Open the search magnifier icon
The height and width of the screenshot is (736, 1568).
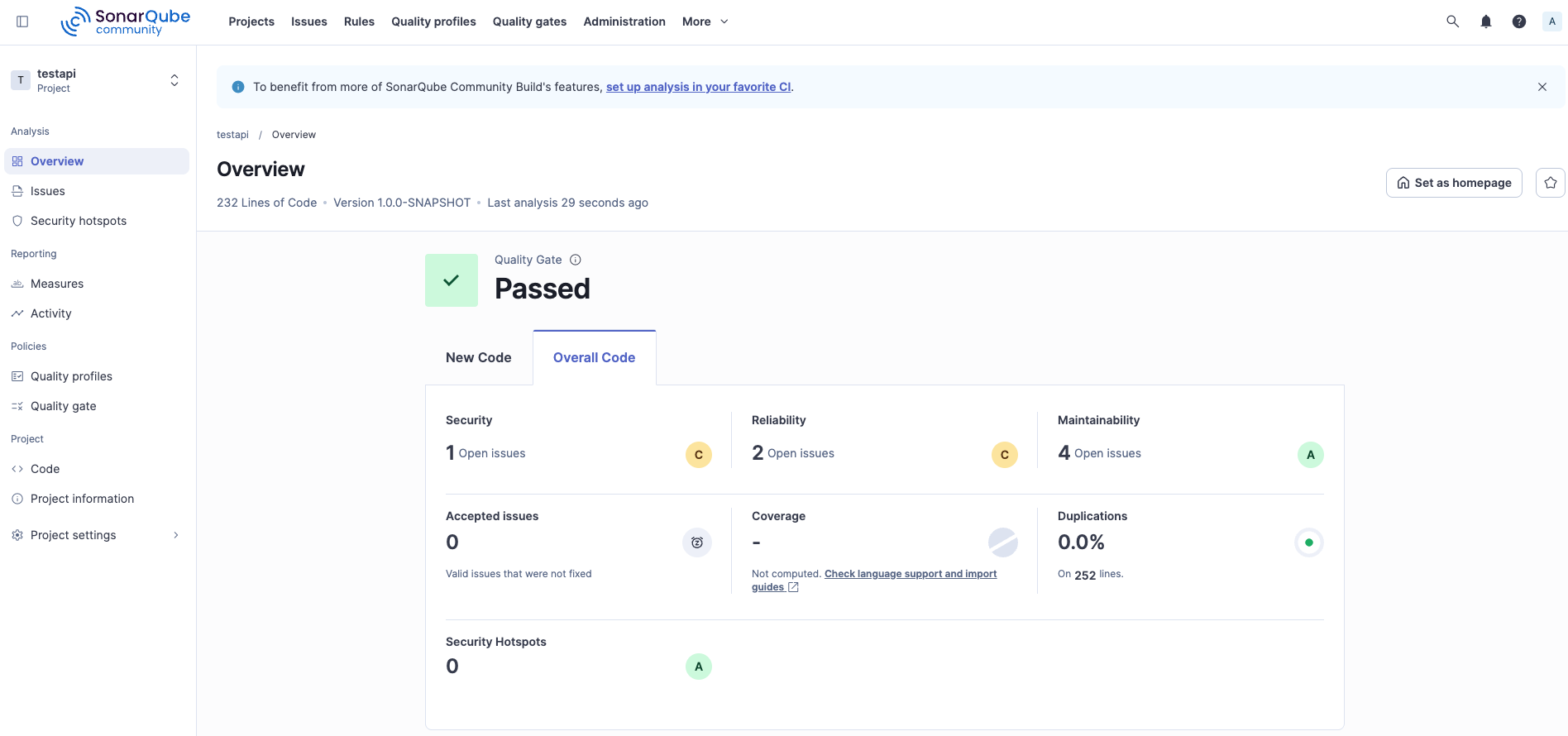(1452, 22)
